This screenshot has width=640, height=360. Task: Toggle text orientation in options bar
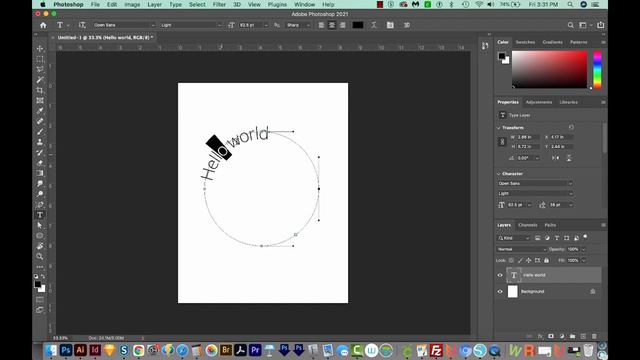tap(82, 25)
